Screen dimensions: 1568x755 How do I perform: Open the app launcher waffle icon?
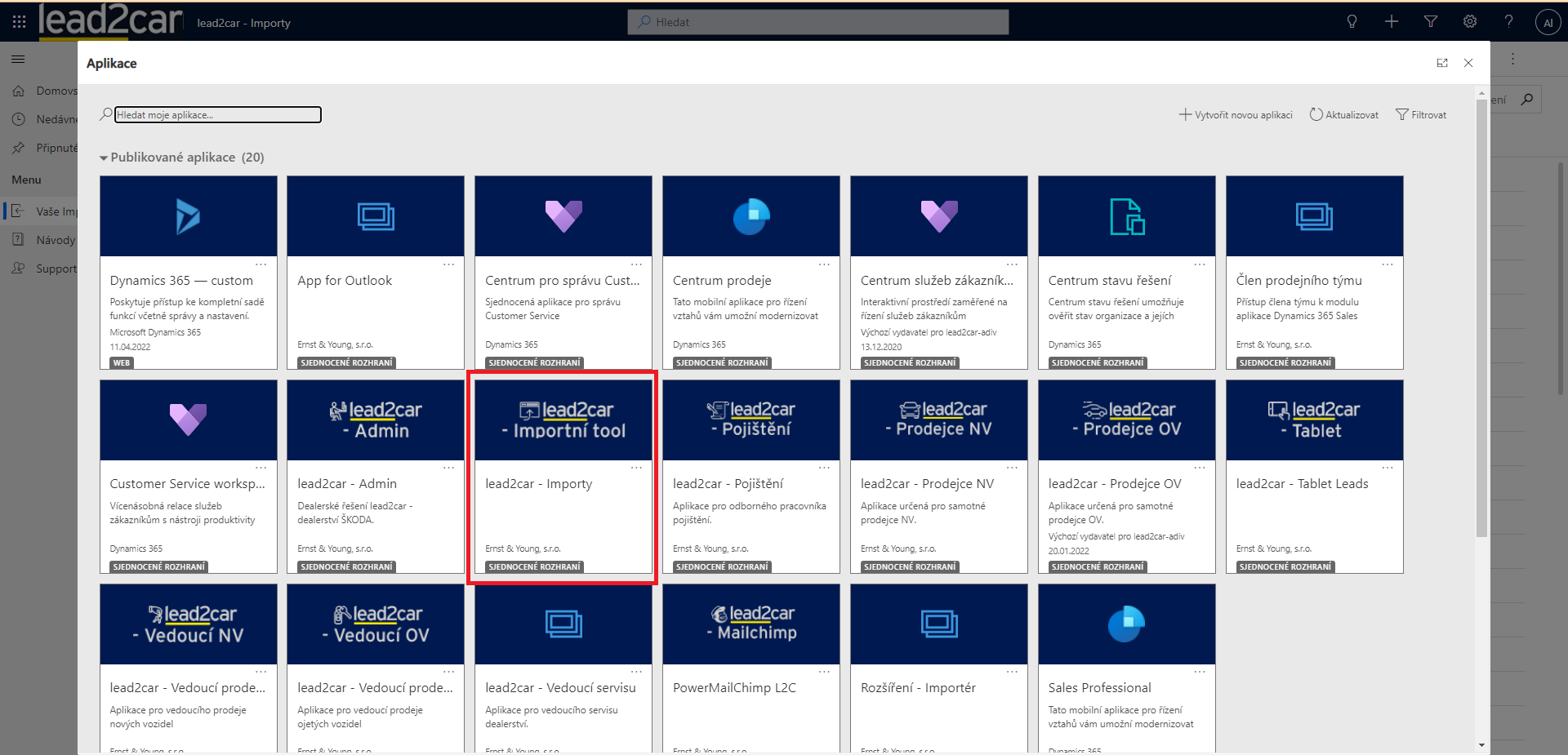point(19,22)
